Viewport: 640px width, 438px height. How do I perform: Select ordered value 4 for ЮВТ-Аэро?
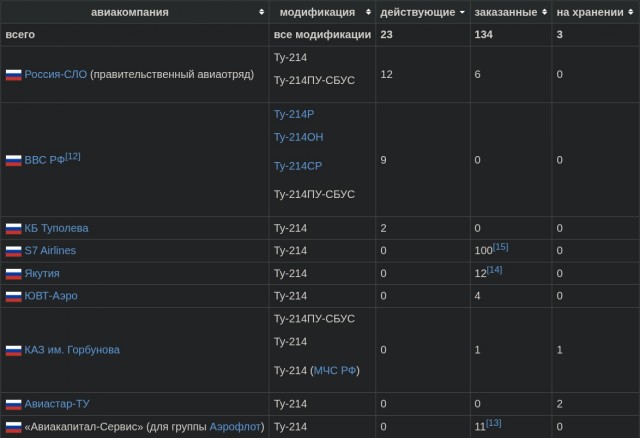[x=478, y=296]
